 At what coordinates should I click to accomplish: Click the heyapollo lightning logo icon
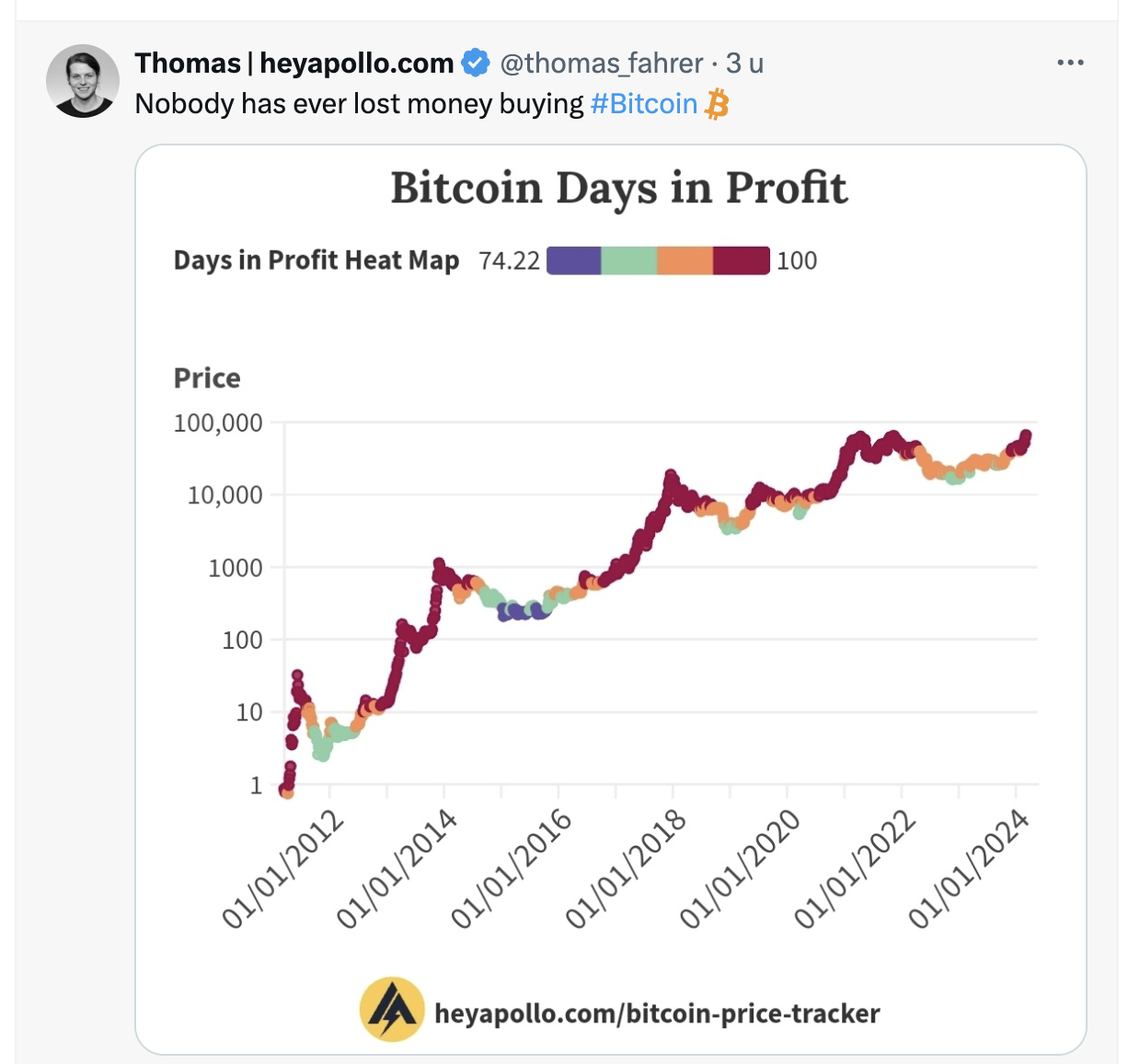coord(392,1010)
